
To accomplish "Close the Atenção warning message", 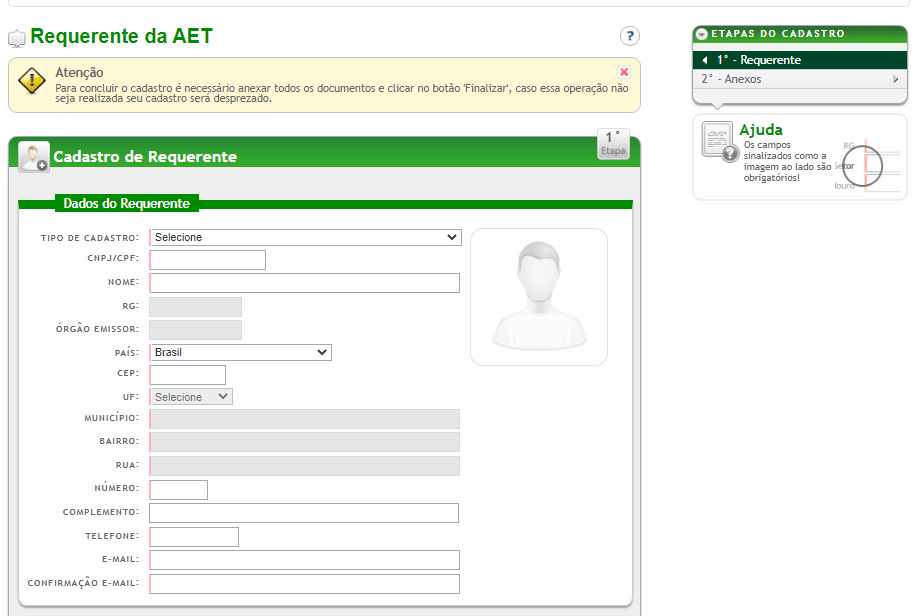I will [624, 72].
